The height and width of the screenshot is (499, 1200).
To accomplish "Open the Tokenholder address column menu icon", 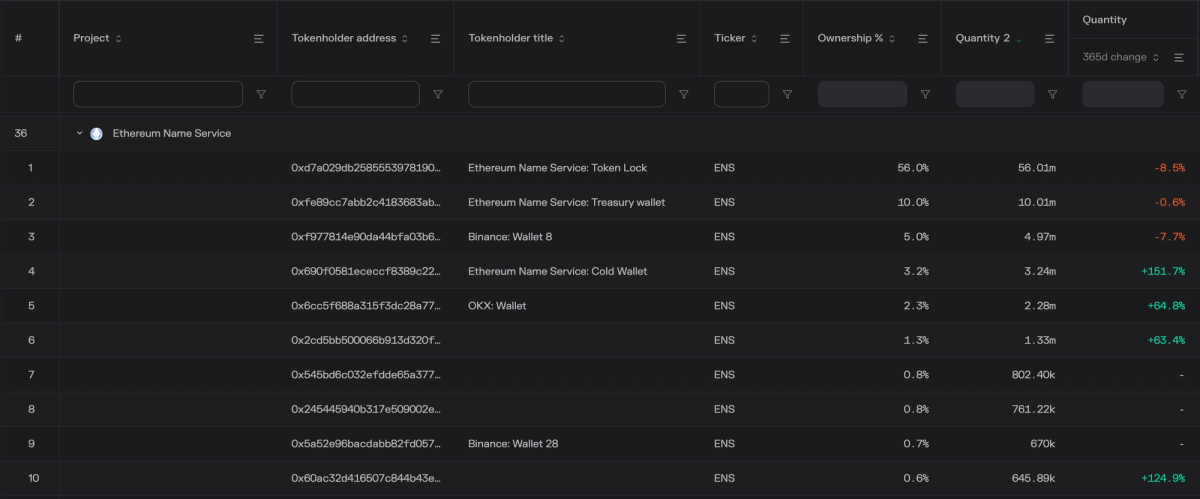I will coord(435,38).
